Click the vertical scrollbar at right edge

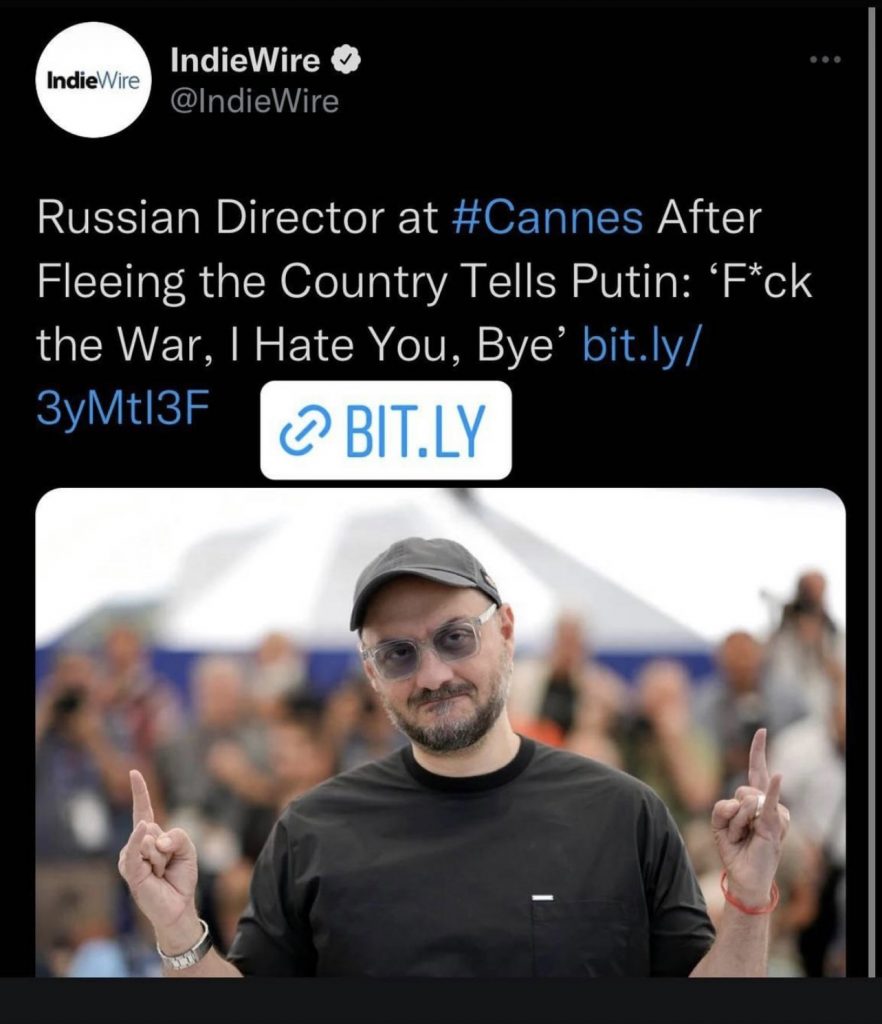pos(872,490)
